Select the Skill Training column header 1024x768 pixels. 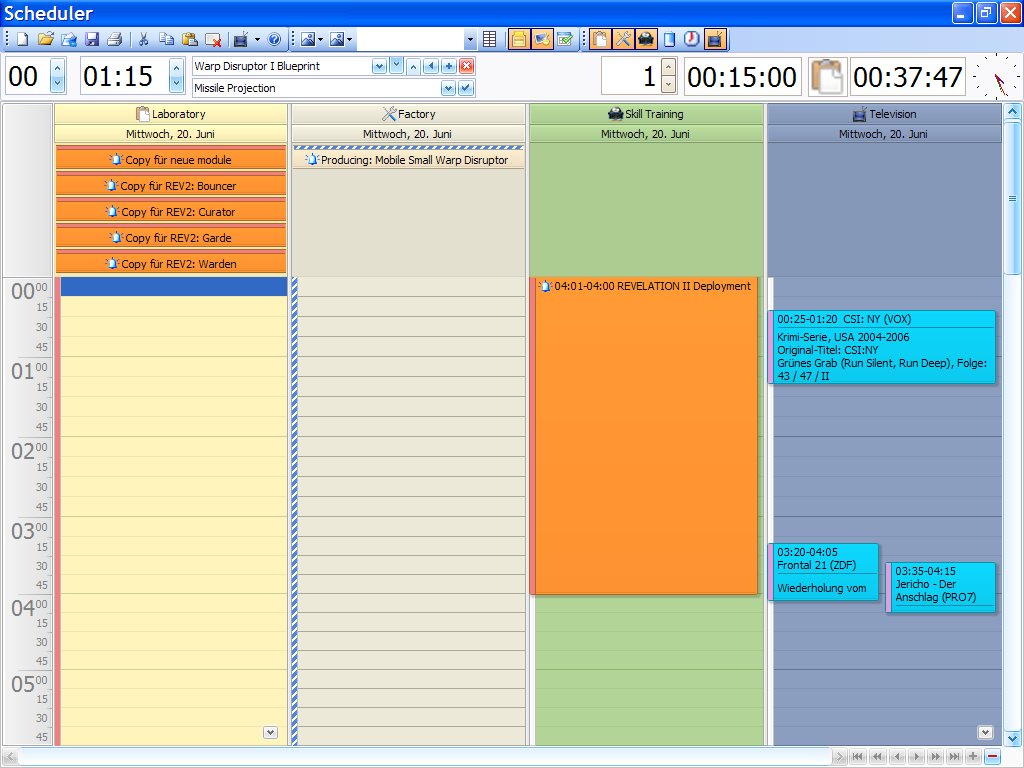[x=646, y=114]
